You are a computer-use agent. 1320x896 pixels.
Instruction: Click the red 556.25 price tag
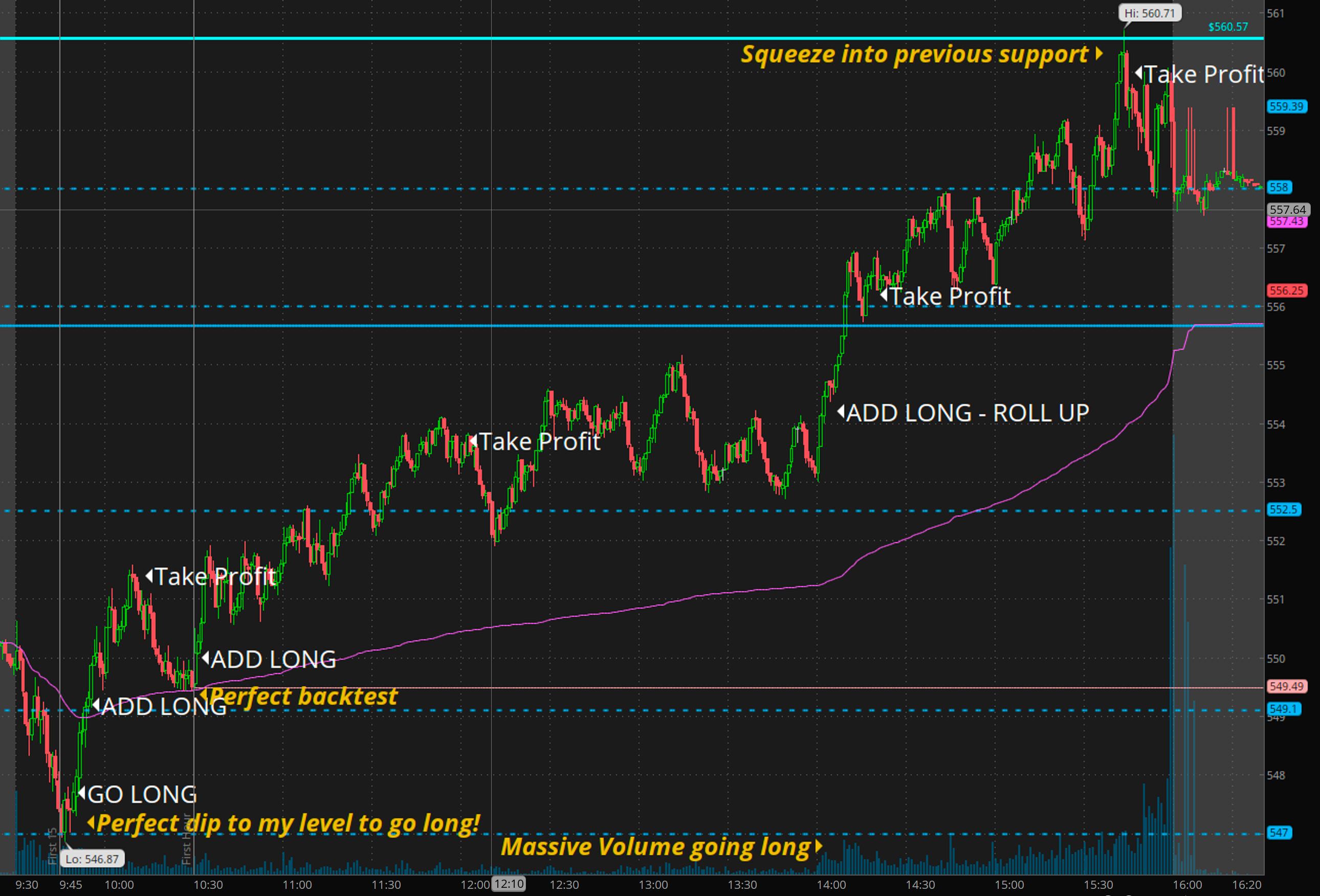[1287, 290]
